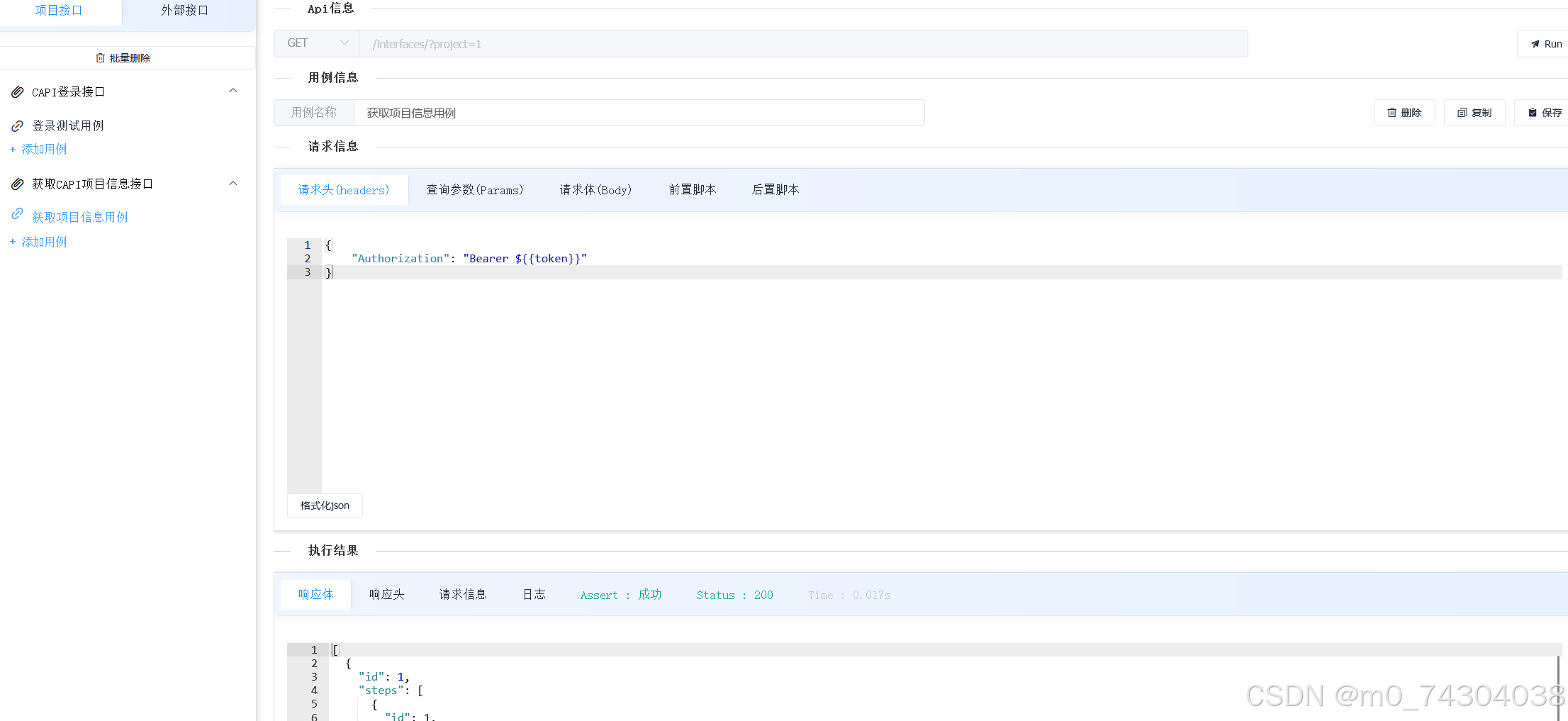Collapse the 获取CAPI项目信息接口 section chevron

[x=233, y=183]
